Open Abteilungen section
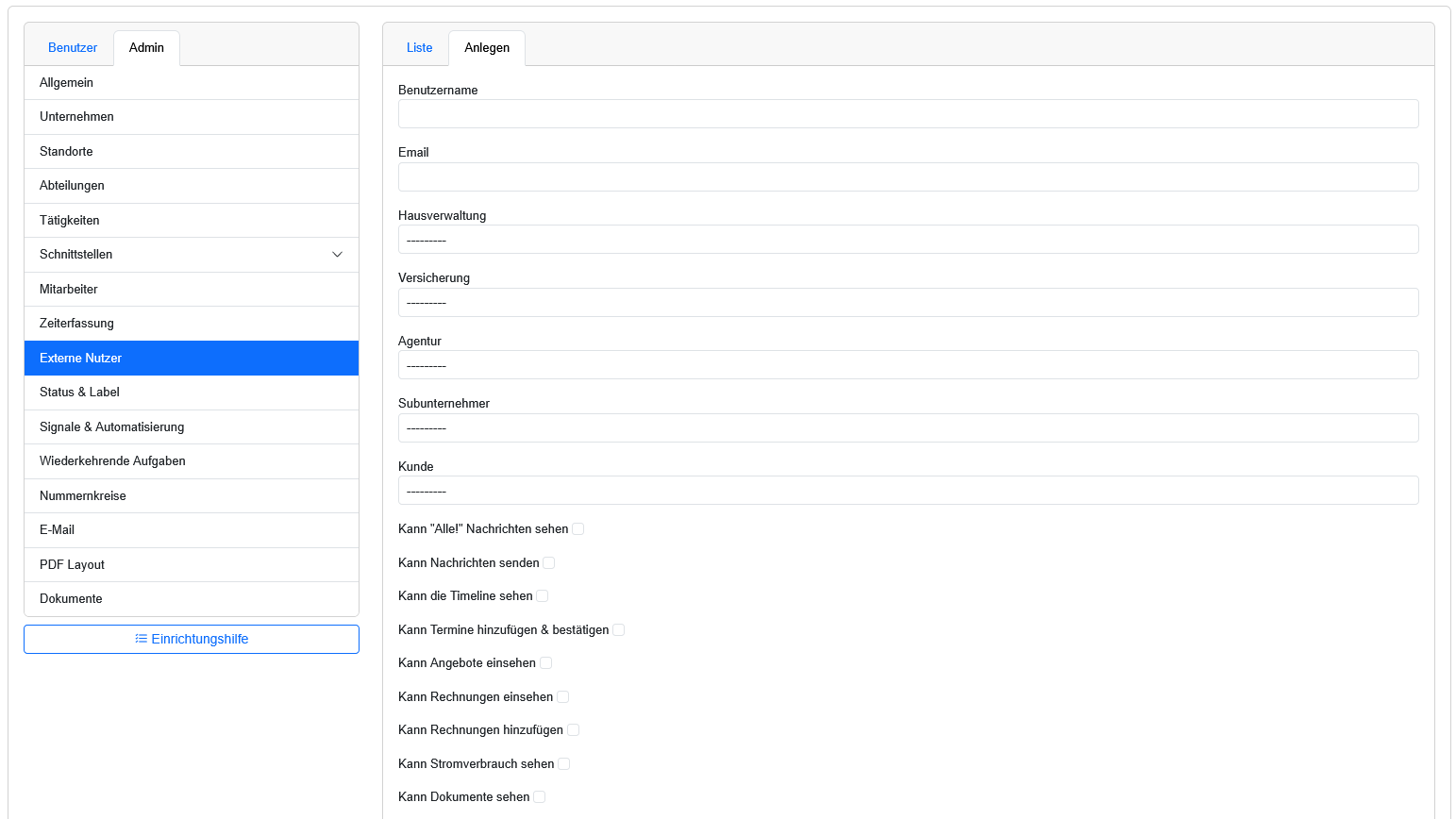 192,186
